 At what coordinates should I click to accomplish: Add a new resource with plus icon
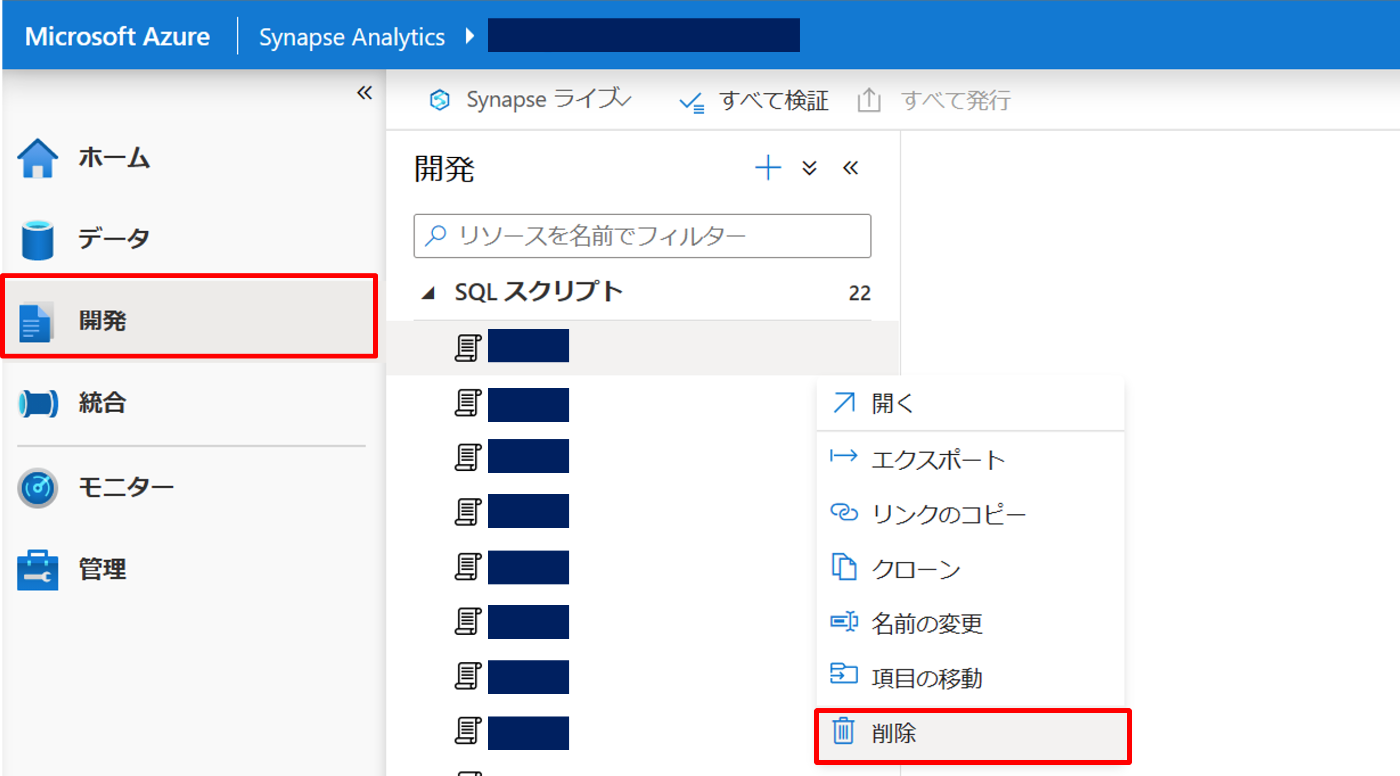point(767,168)
